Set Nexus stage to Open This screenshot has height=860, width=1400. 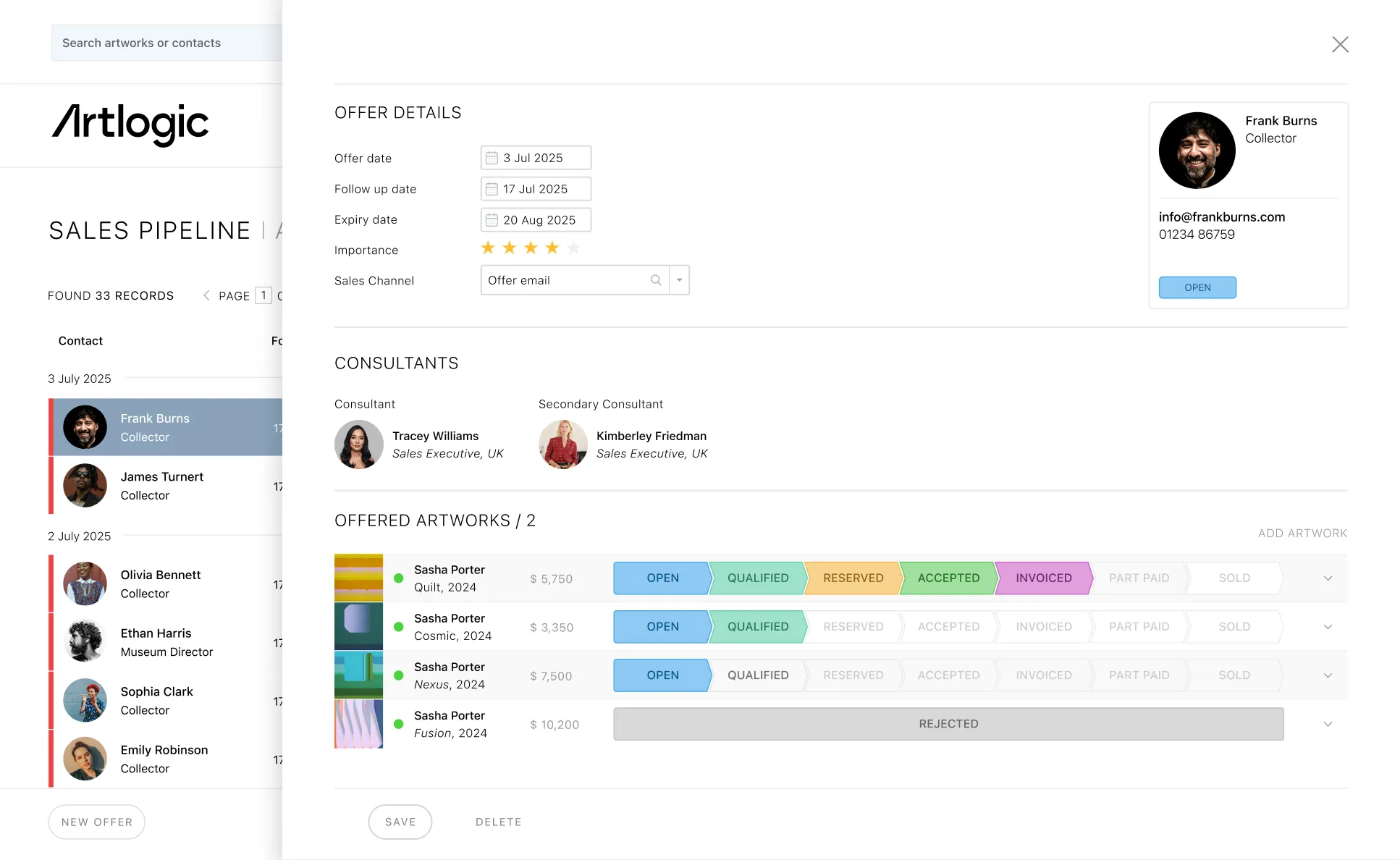click(x=662, y=675)
